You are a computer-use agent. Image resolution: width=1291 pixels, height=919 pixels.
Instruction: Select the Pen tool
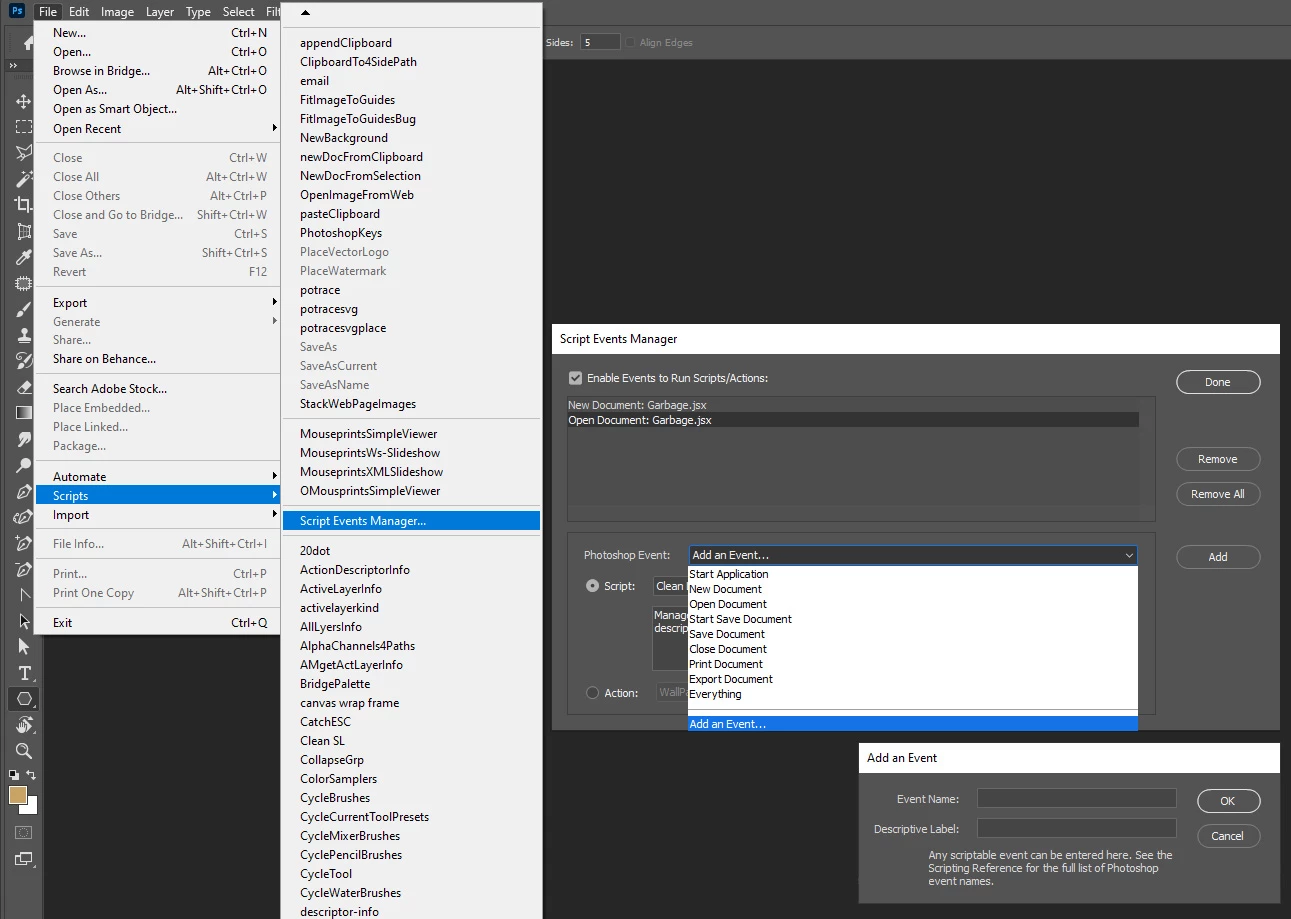tap(23, 491)
